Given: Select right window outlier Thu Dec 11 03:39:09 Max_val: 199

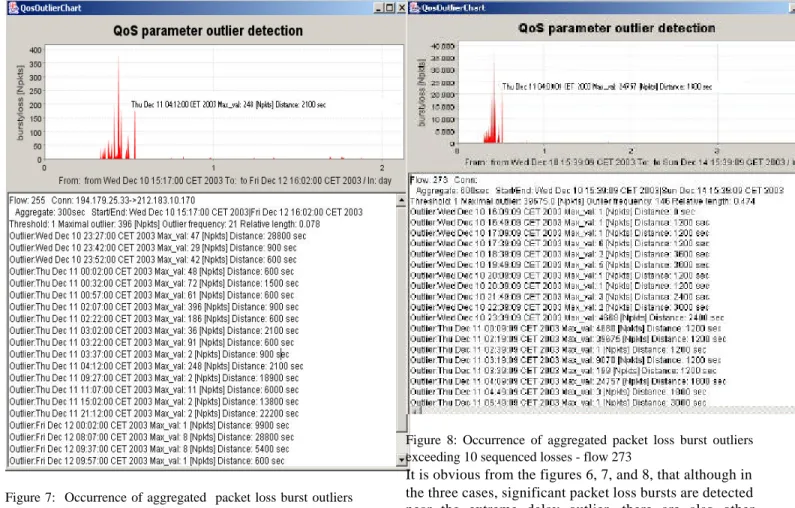Looking at the screenshot, I should tap(563, 371).
